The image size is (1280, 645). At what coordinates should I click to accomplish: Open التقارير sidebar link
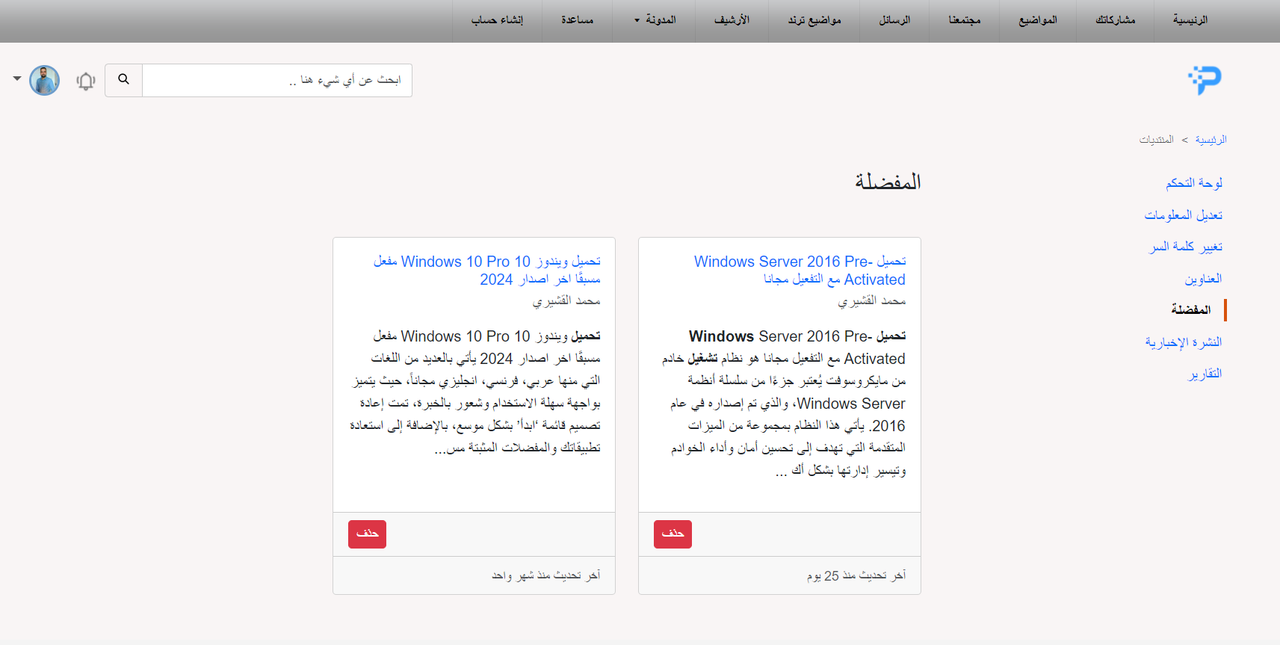[x=1204, y=374]
